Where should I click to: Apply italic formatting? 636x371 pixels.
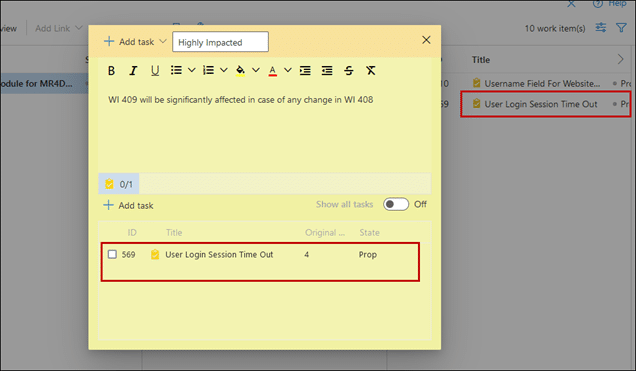(133, 71)
